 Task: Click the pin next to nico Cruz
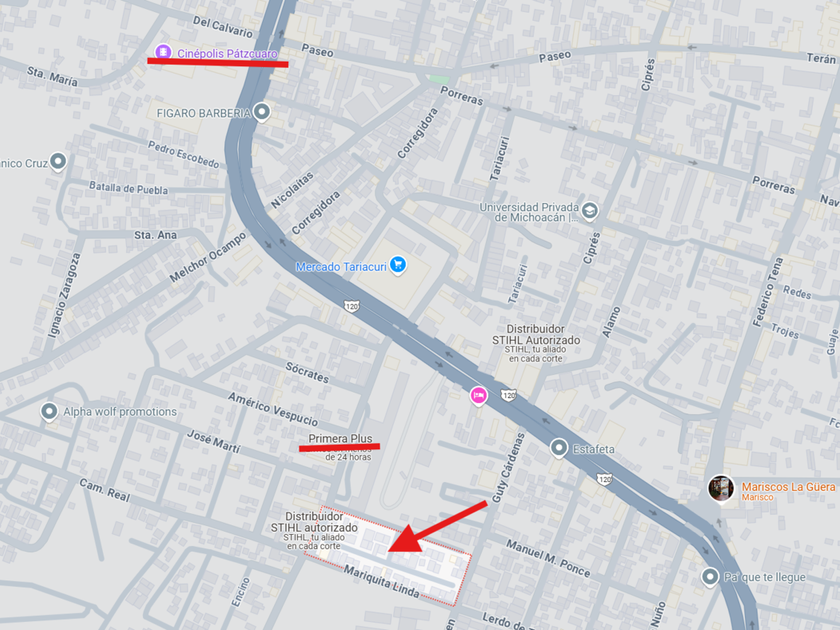click(58, 162)
